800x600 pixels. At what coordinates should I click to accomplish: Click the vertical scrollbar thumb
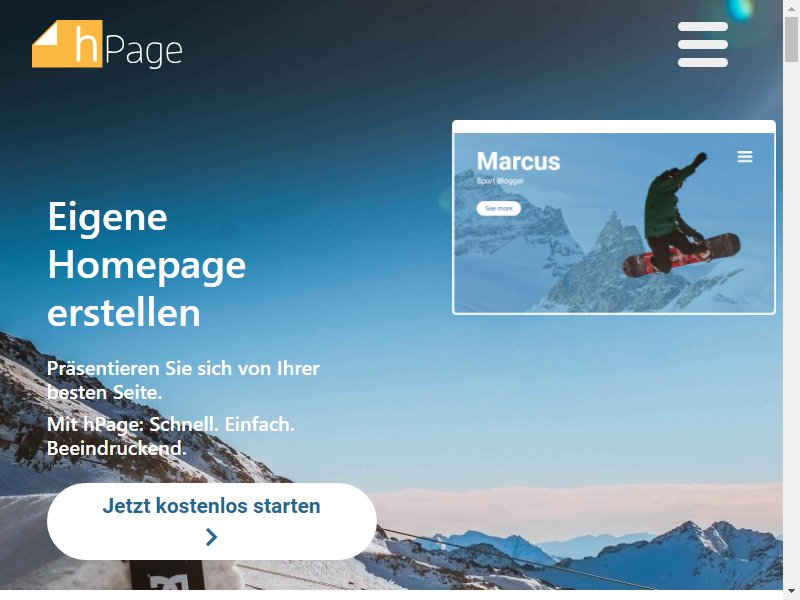pyautogui.click(x=791, y=39)
